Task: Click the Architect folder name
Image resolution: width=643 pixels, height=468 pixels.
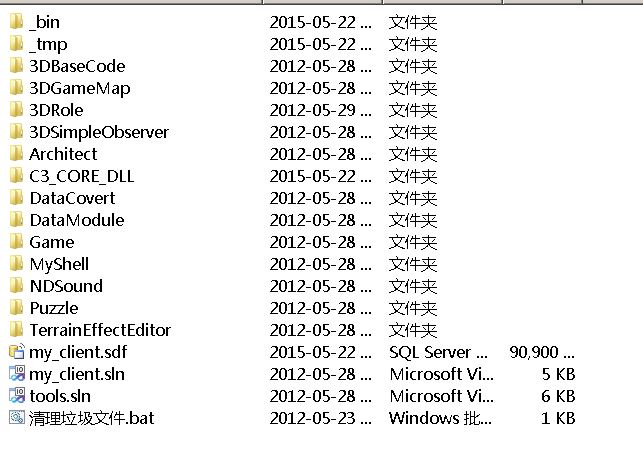Action: click(x=63, y=154)
